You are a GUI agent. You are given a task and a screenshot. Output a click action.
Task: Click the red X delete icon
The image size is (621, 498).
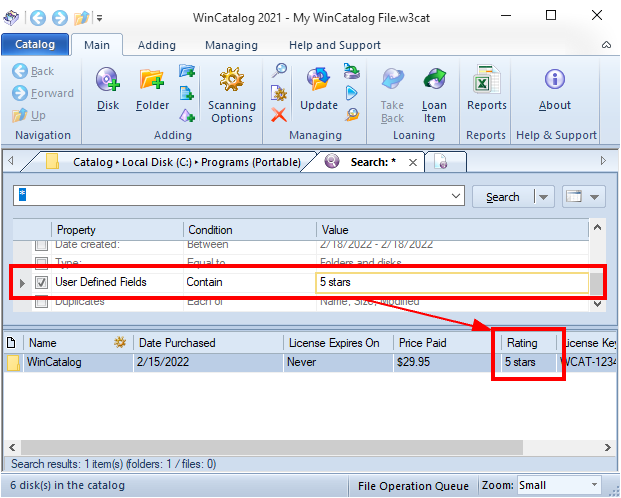click(279, 115)
